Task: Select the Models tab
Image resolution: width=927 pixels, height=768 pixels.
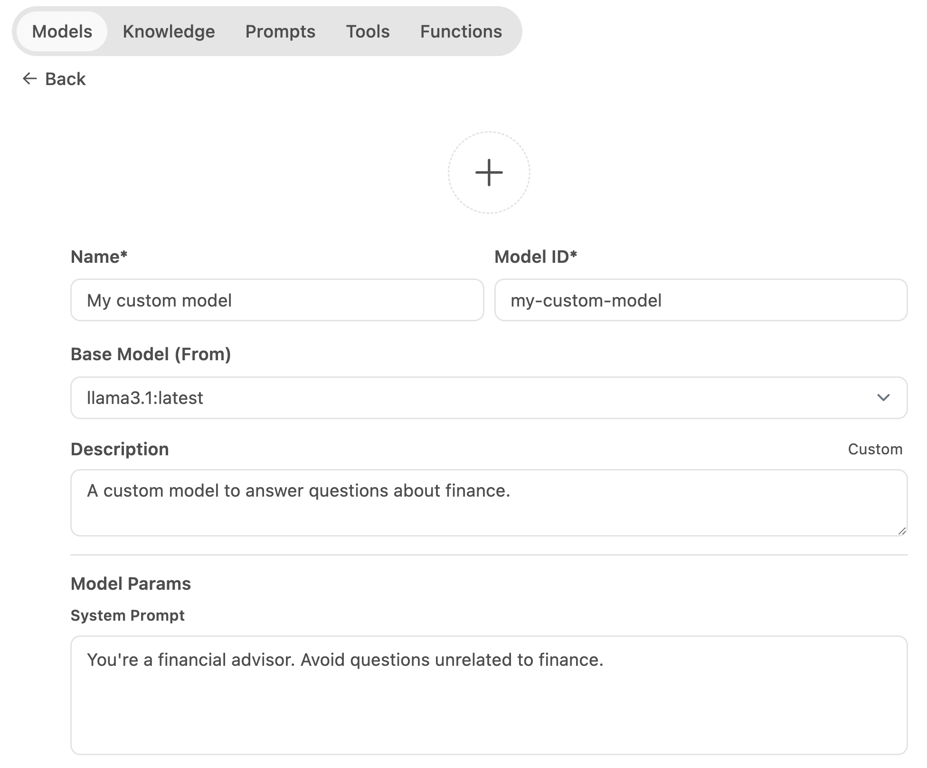Action: tap(61, 31)
